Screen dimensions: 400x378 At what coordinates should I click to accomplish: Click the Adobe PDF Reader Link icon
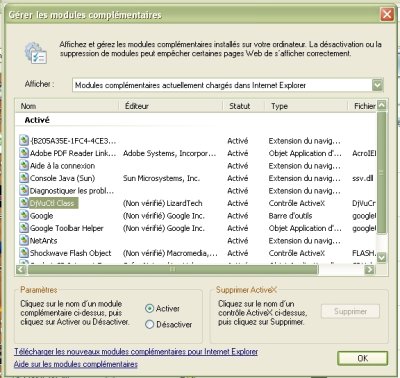pos(24,153)
